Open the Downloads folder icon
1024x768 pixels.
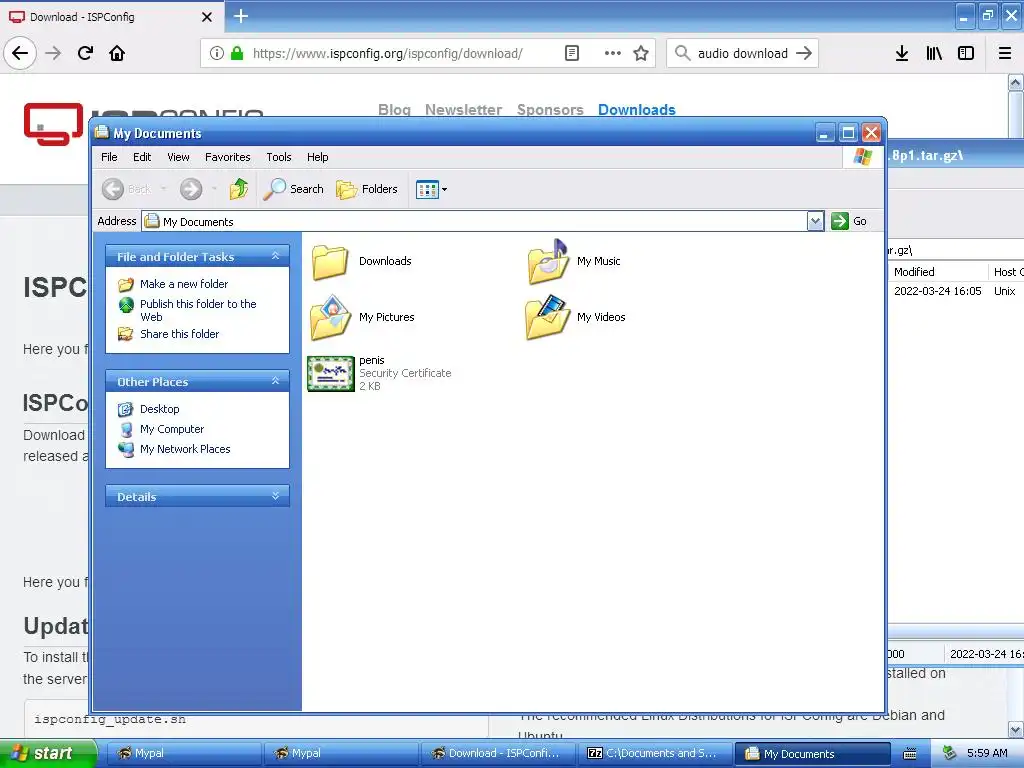[x=330, y=261]
